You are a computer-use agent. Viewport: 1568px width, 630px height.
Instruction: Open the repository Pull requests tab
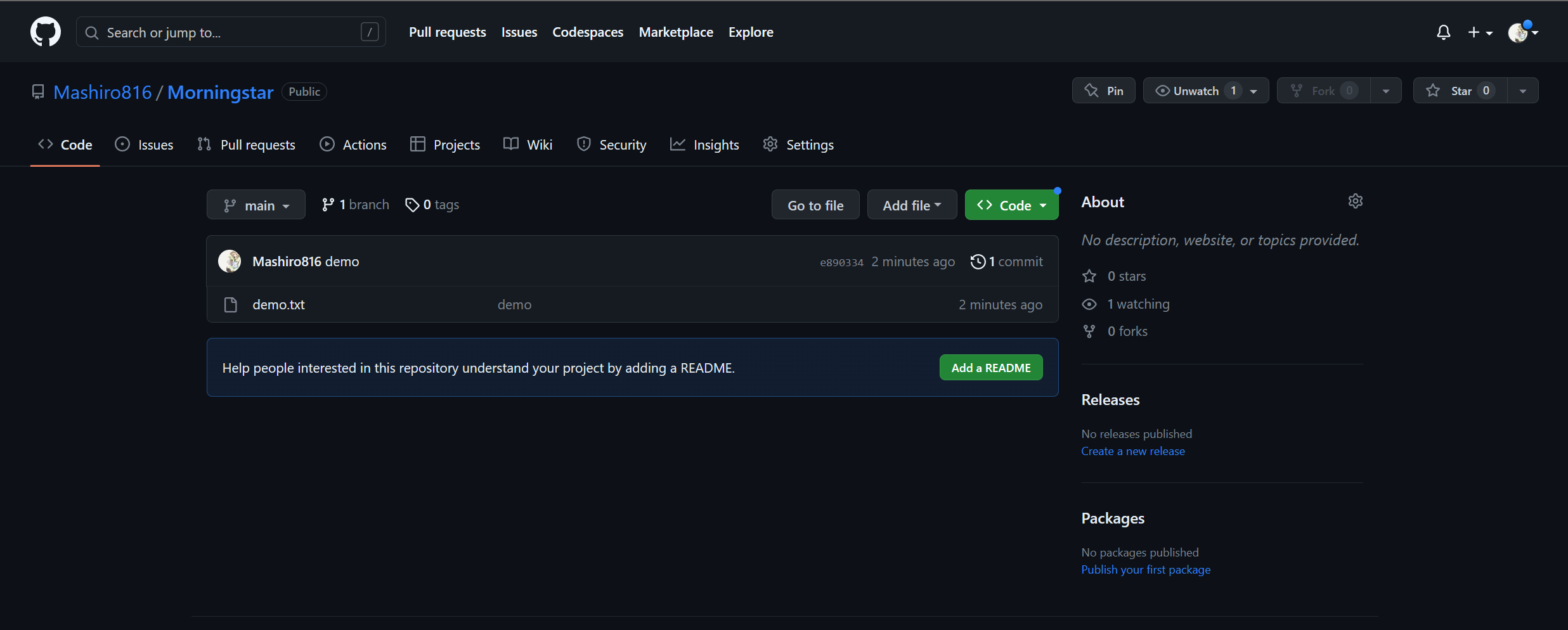click(246, 145)
